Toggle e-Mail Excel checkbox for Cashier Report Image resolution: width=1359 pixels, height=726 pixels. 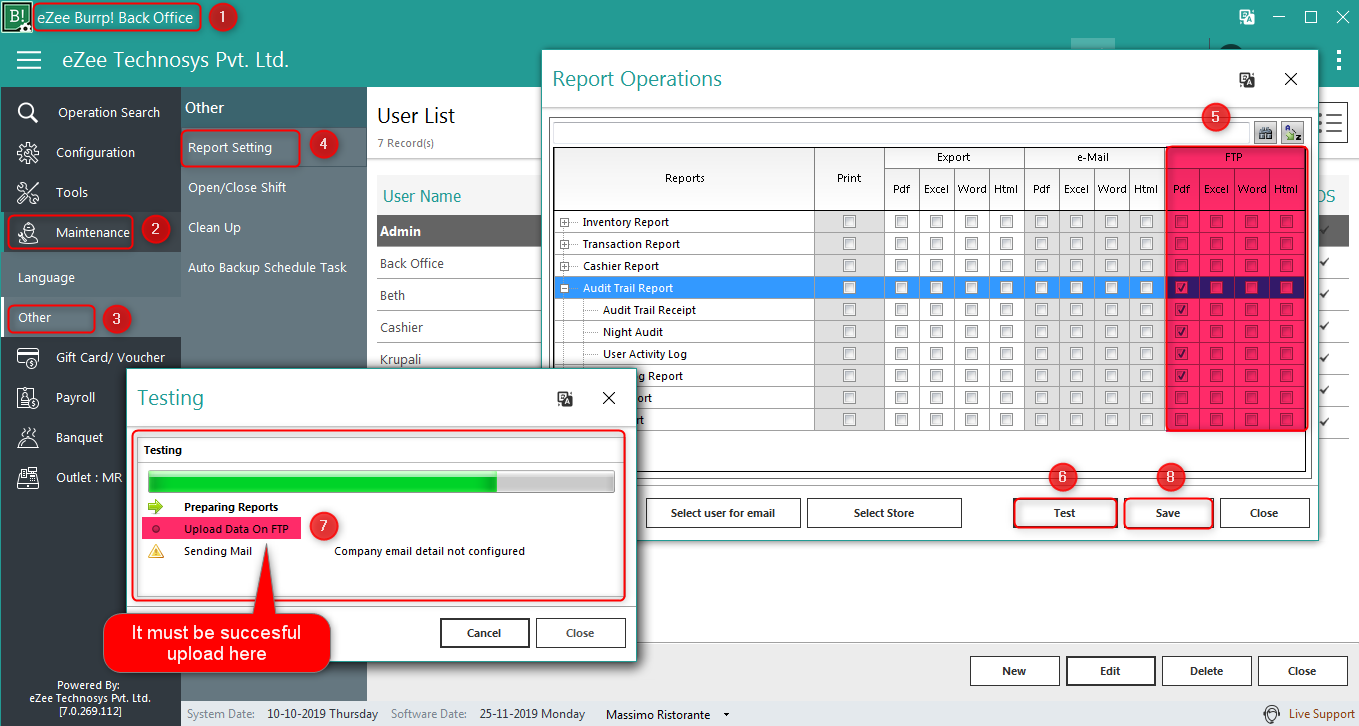1076,266
